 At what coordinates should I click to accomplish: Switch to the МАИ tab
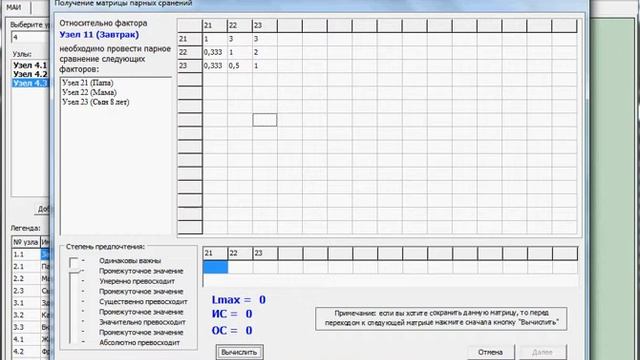click(x=14, y=7)
